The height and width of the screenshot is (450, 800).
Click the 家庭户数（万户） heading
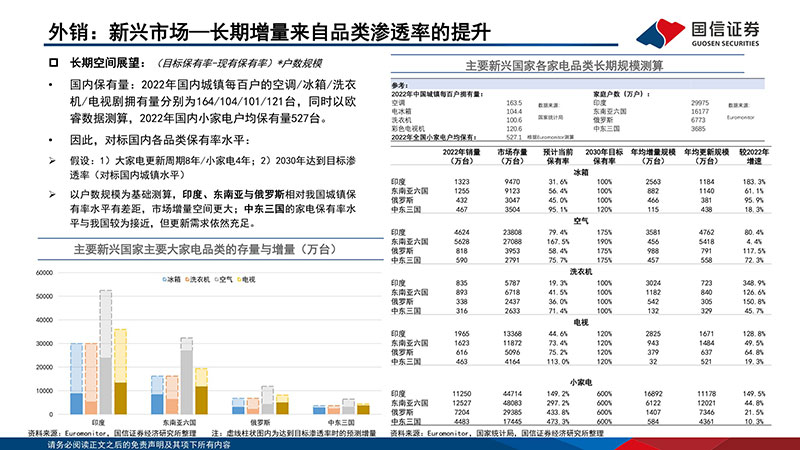pos(622,94)
